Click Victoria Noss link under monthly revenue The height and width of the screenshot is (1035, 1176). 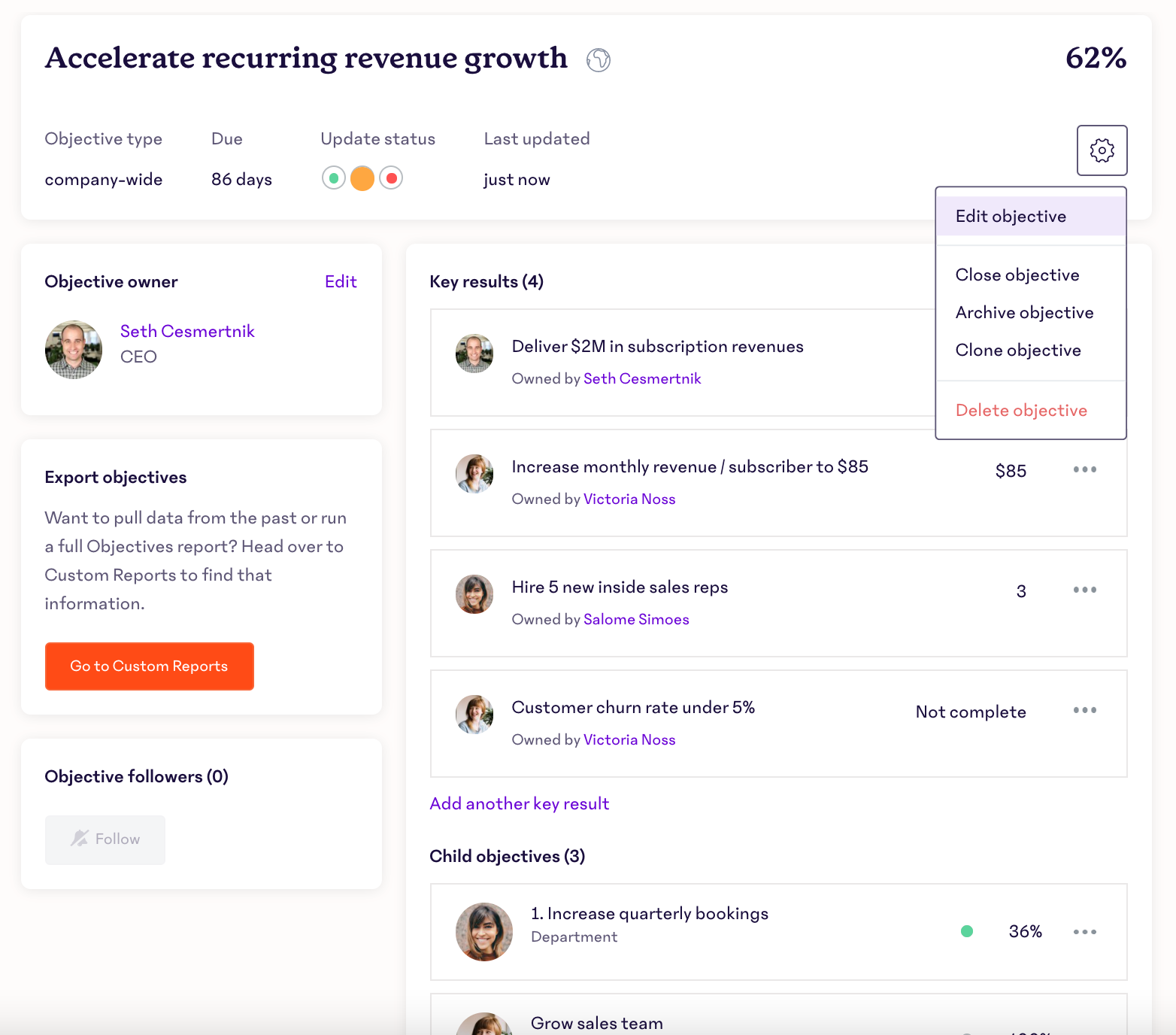click(x=629, y=499)
